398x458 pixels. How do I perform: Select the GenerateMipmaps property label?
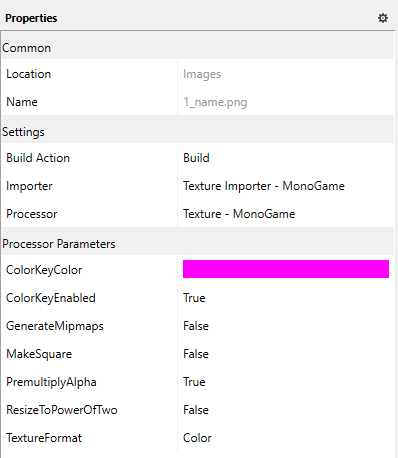[x=55, y=326]
